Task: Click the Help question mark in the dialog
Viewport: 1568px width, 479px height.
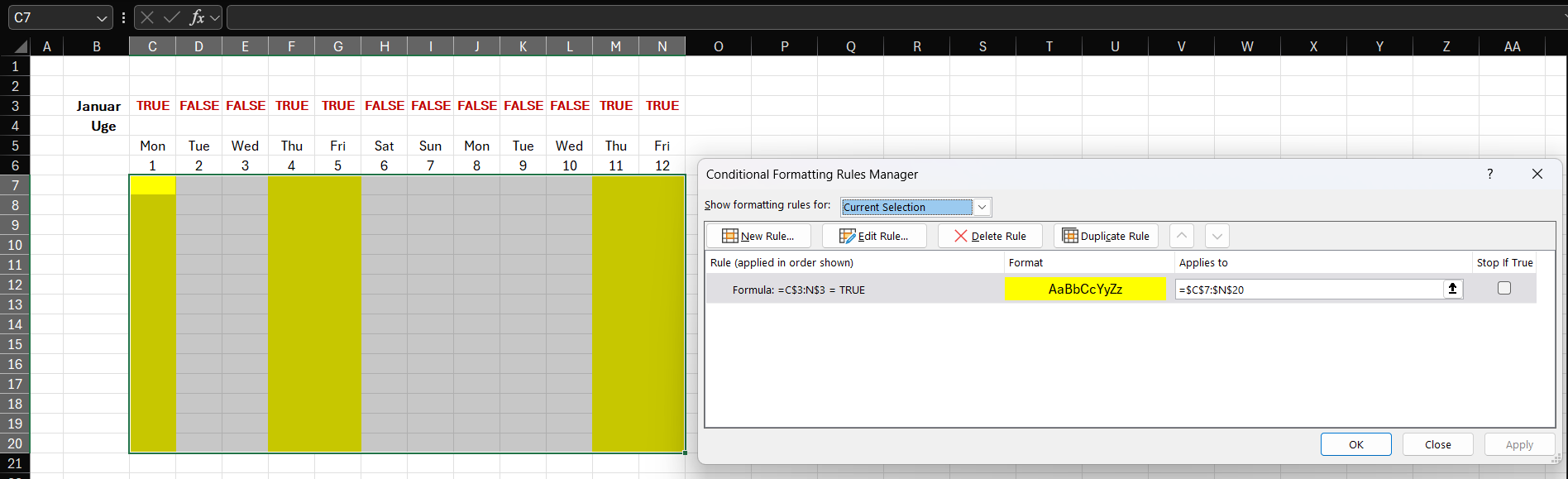Action: point(1490,174)
